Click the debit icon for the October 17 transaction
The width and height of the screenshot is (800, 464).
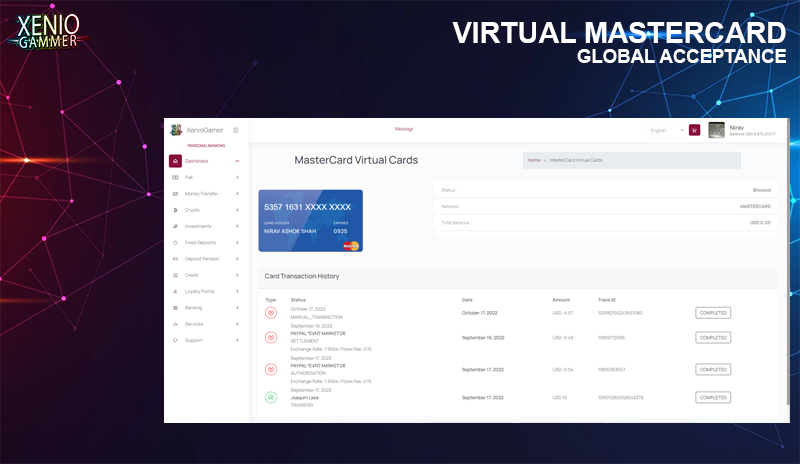(x=271, y=313)
